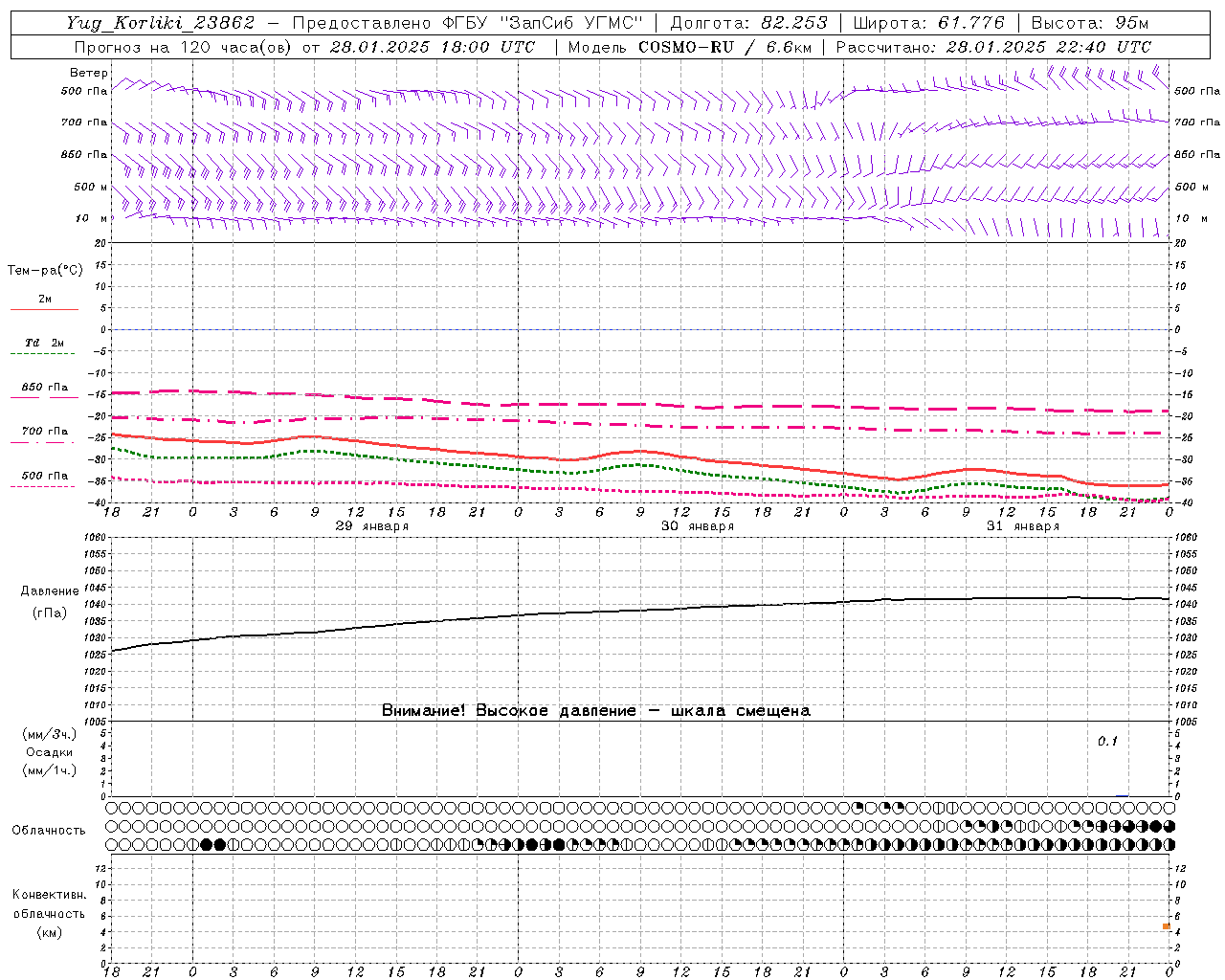Click the 0.1 precipitation value
This screenshot has width=1225, height=980.
1107,742
